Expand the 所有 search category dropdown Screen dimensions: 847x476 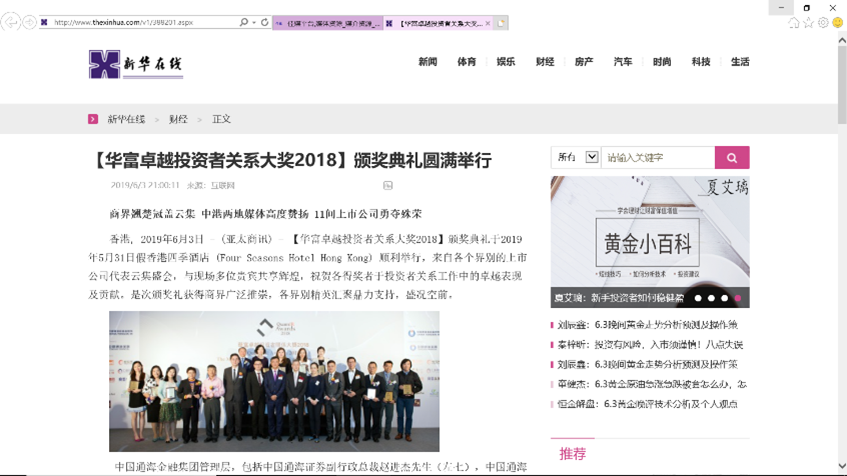576,157
